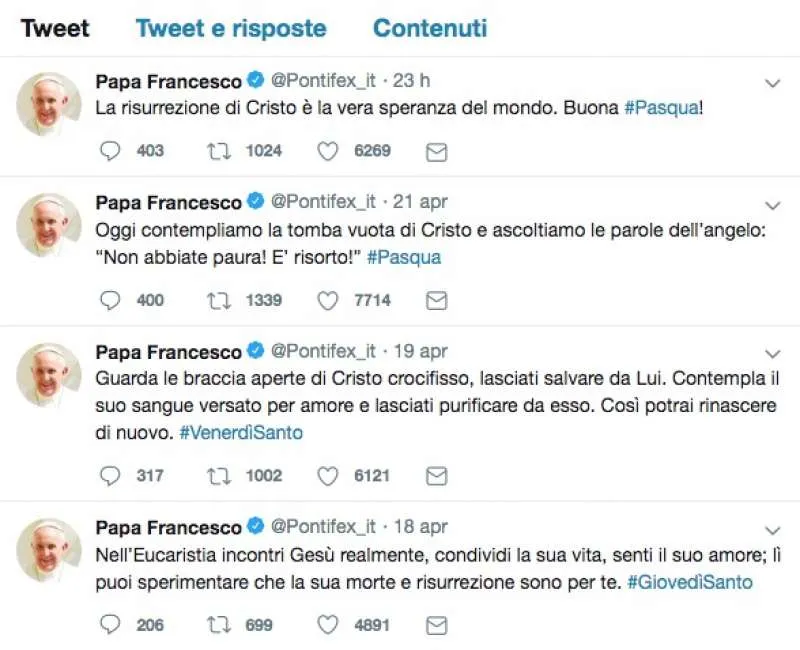
Task: Like the #GiovedìSanto tweet
Action: (x=327, y=625)
